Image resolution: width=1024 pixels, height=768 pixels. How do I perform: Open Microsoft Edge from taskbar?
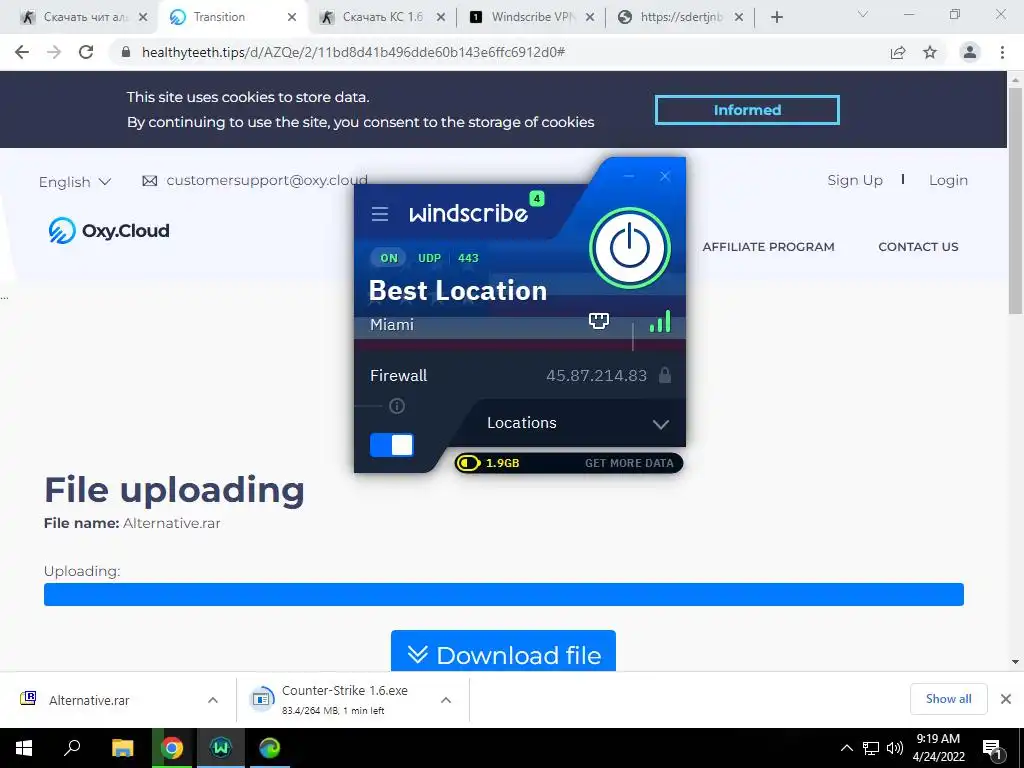pos(270,748)
